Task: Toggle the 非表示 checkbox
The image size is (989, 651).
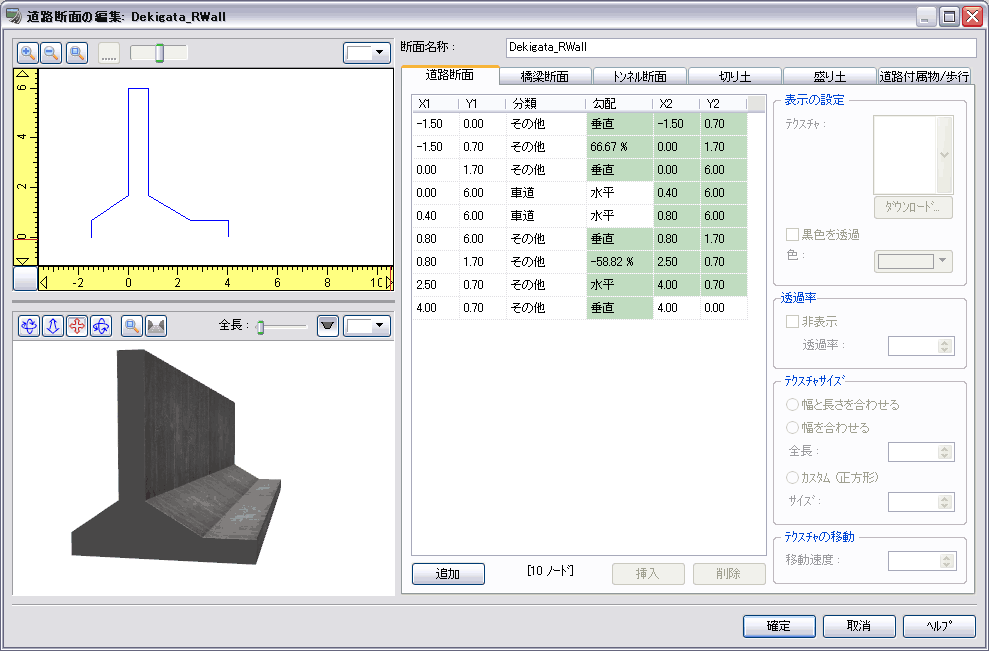Action: click(793, 322)
